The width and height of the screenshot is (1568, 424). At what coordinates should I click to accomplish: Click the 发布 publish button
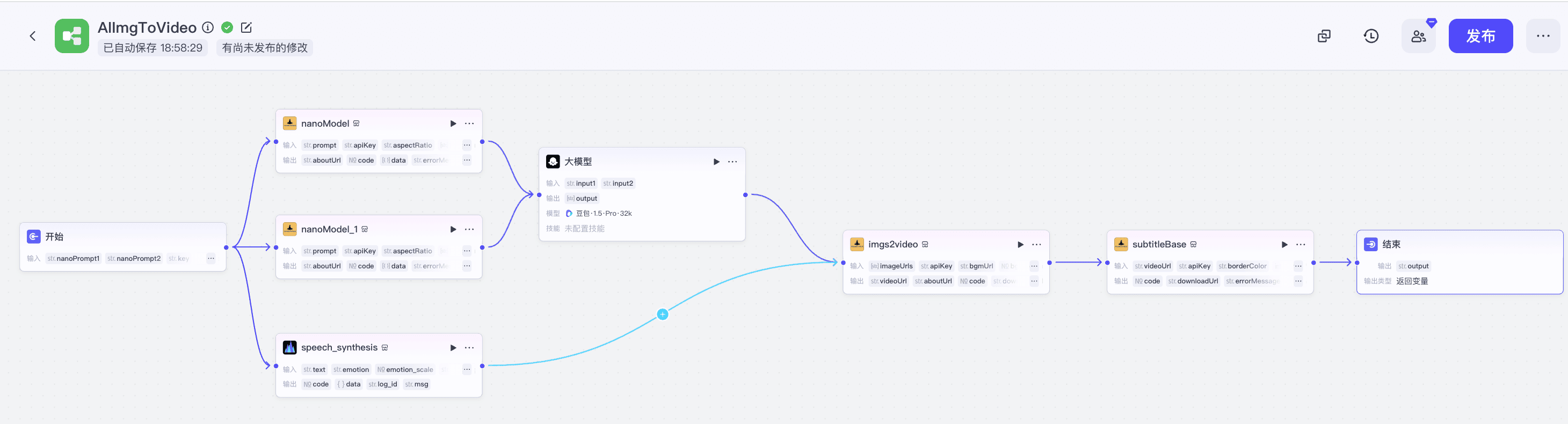(1480, 36)
